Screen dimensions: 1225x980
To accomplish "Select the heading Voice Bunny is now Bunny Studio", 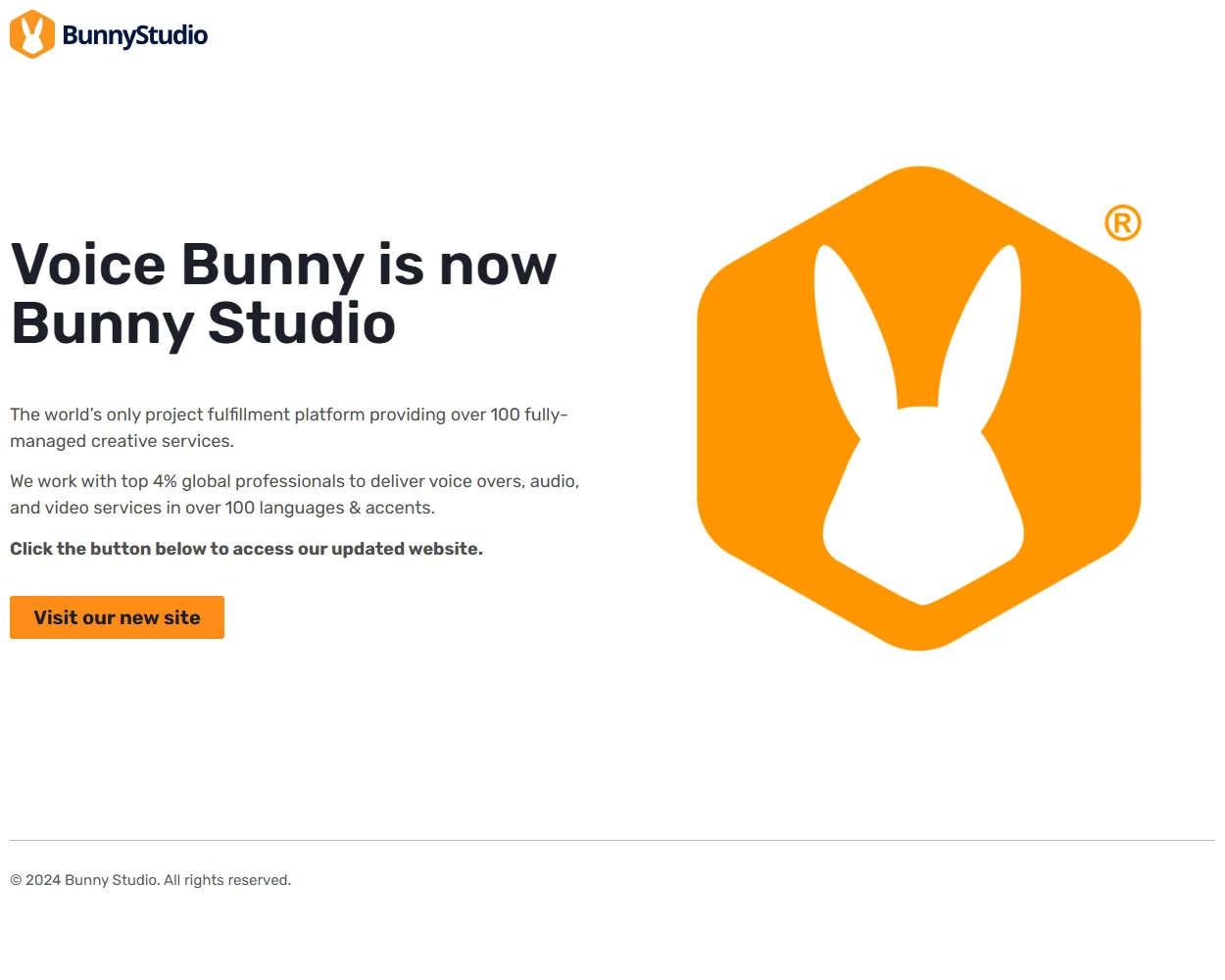I will click(282, 294).
